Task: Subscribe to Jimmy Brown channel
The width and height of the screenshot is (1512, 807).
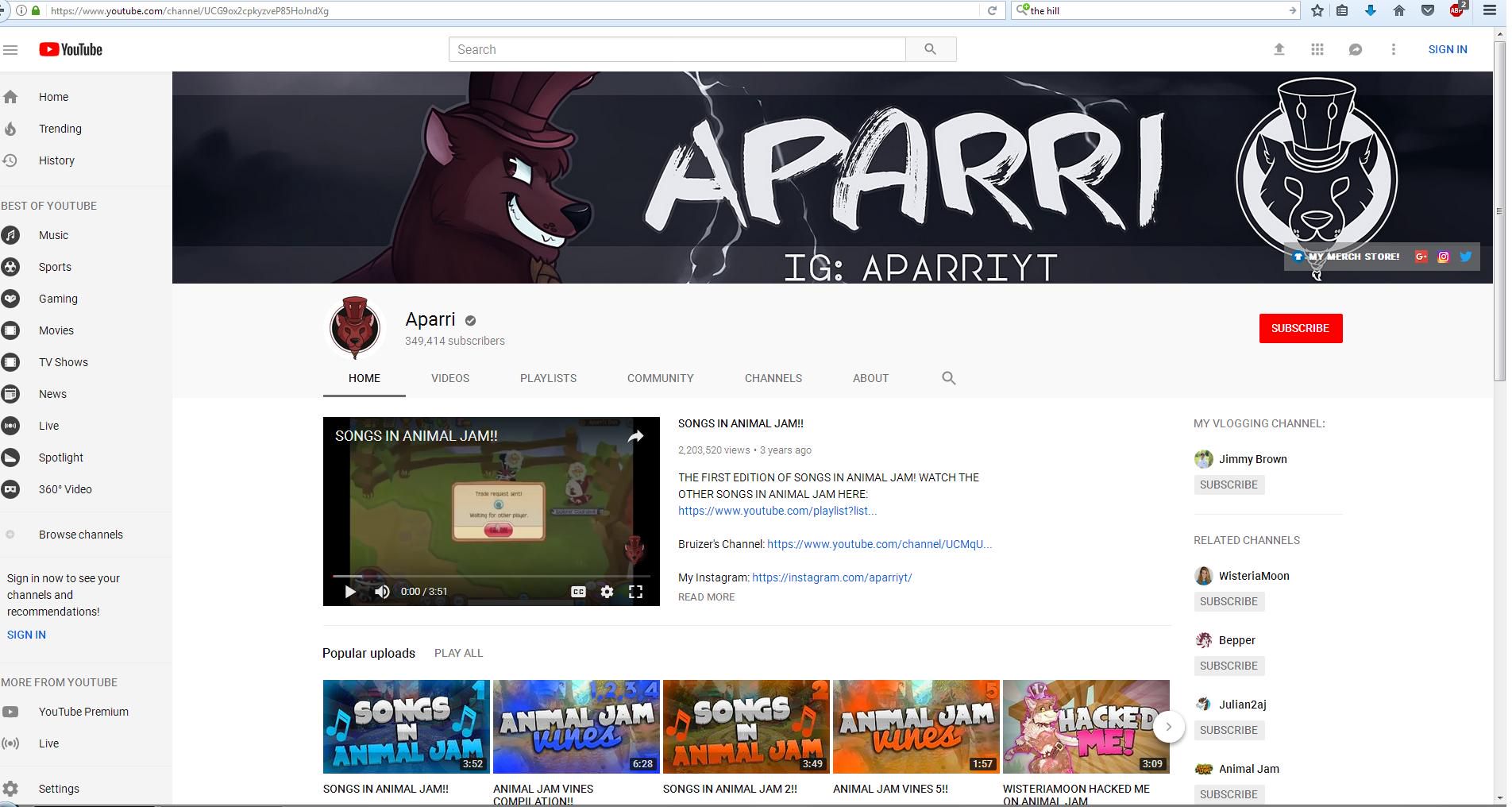Action: pos(1228,485)
